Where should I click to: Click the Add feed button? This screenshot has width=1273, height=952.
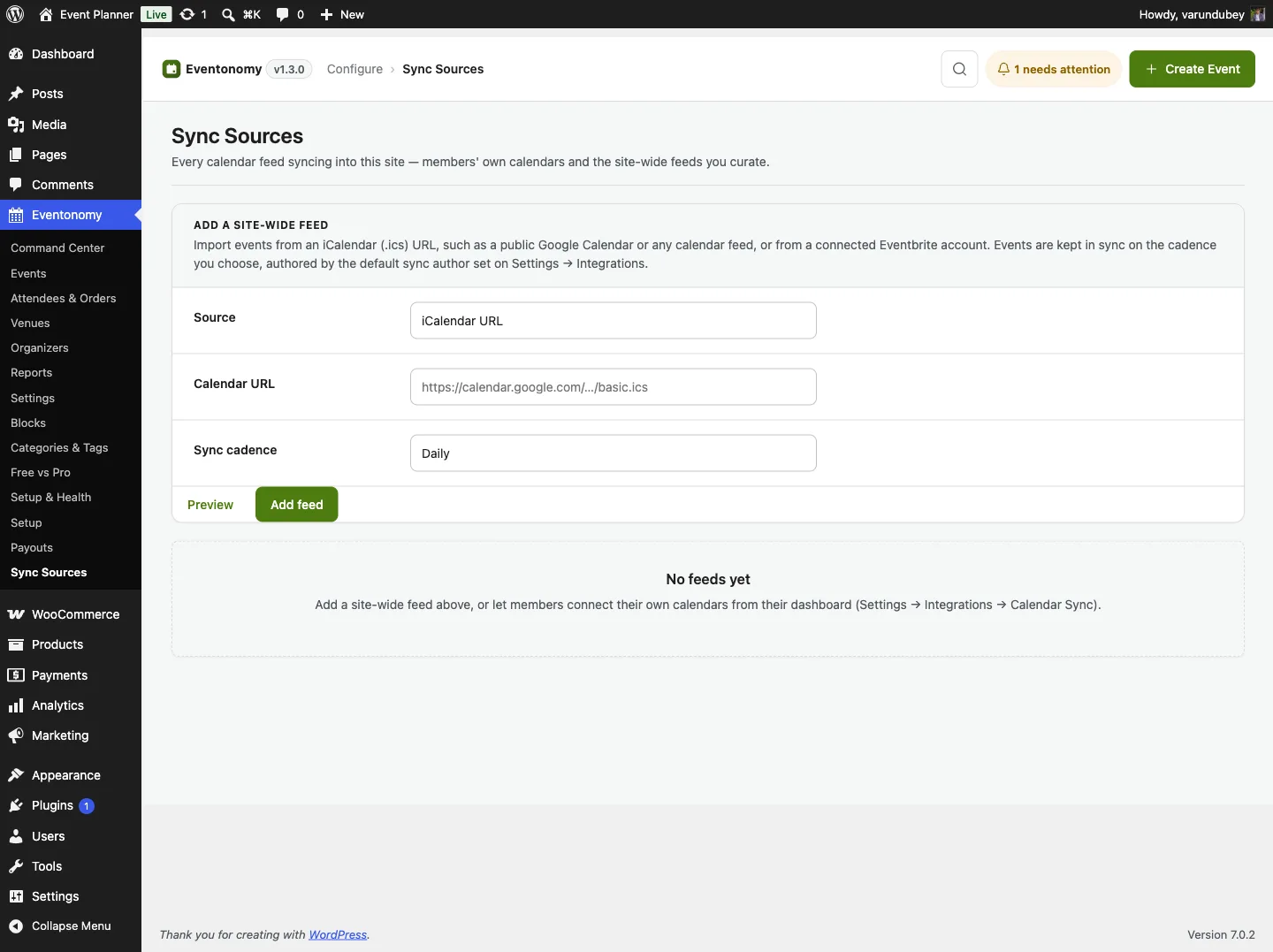pyautogui.click(x=297, y=505)
